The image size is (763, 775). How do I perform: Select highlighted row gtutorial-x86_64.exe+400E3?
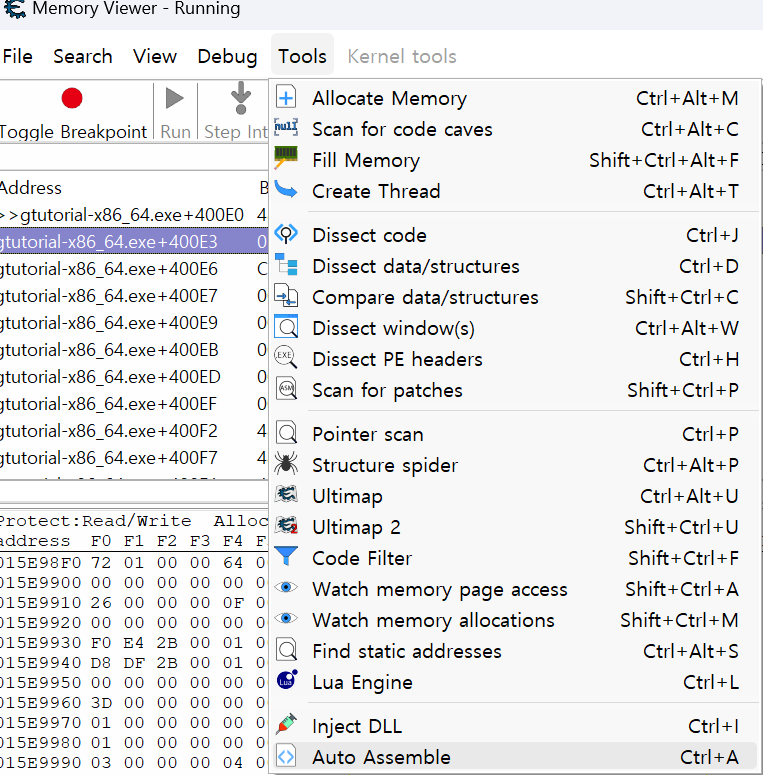pos(133,242)
